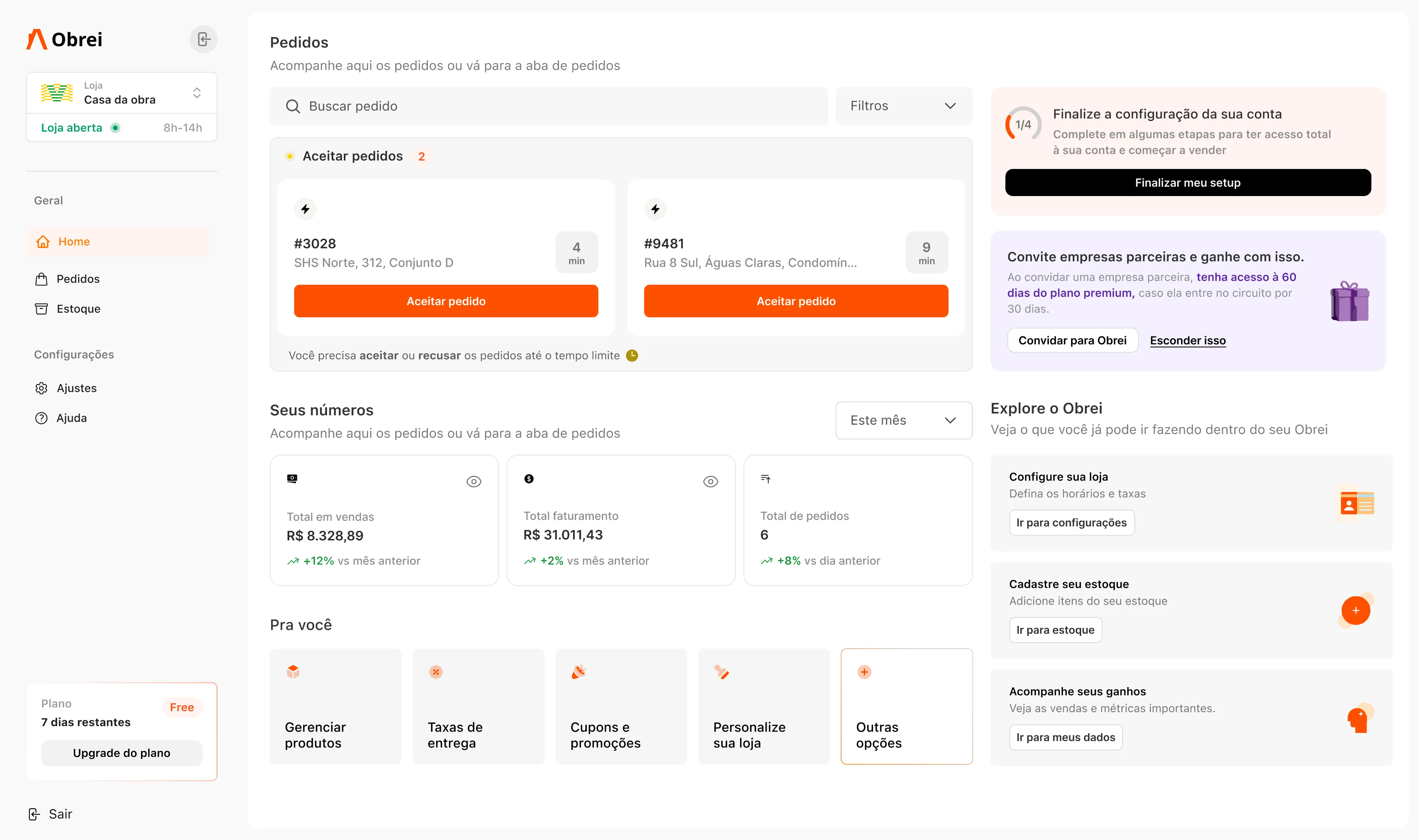Screen dimensions: 1419x840
Task: Expand the Casa da obra store selector
Action: 196,93
